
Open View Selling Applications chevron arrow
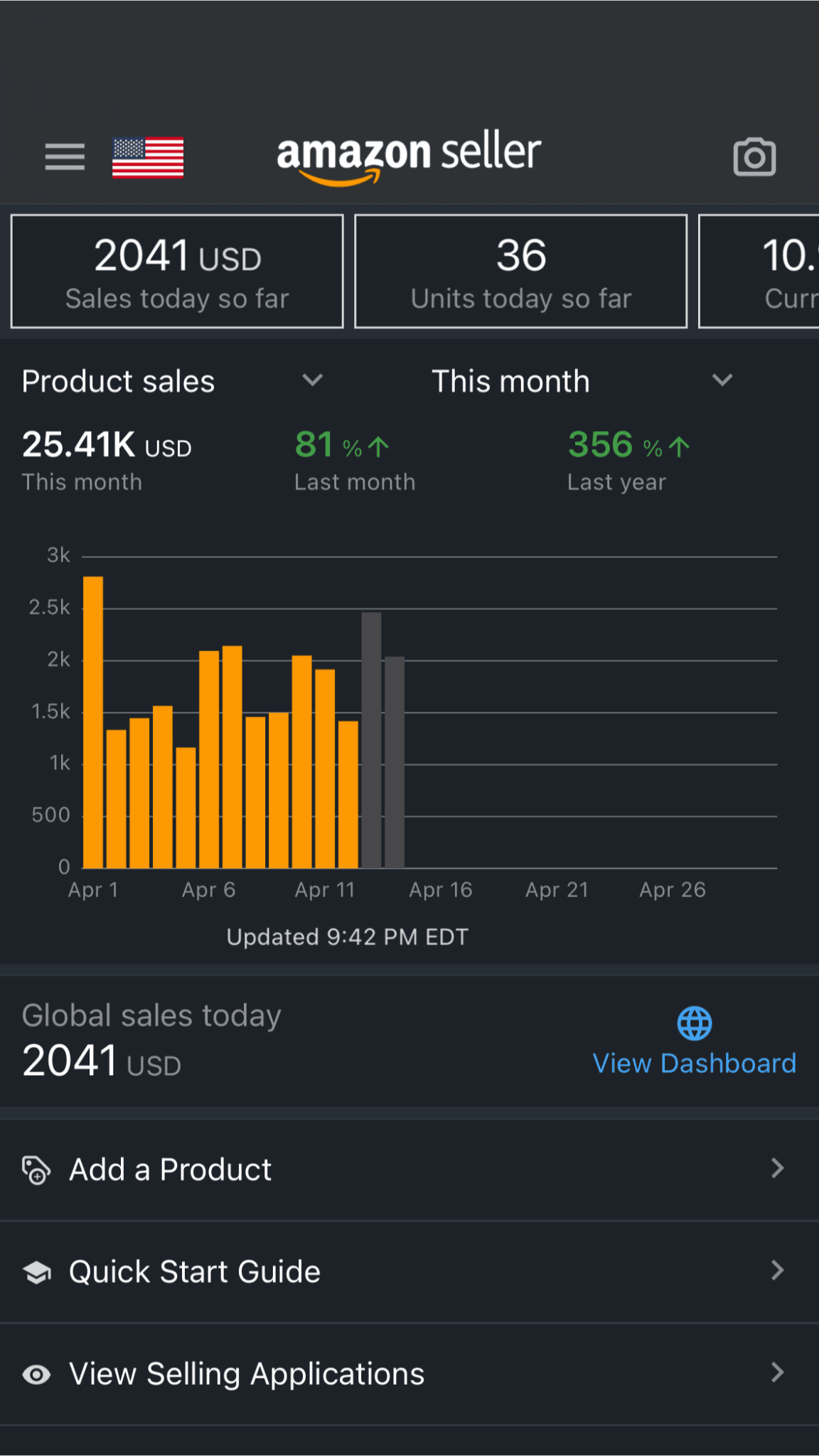click(x=778, y=1373)
